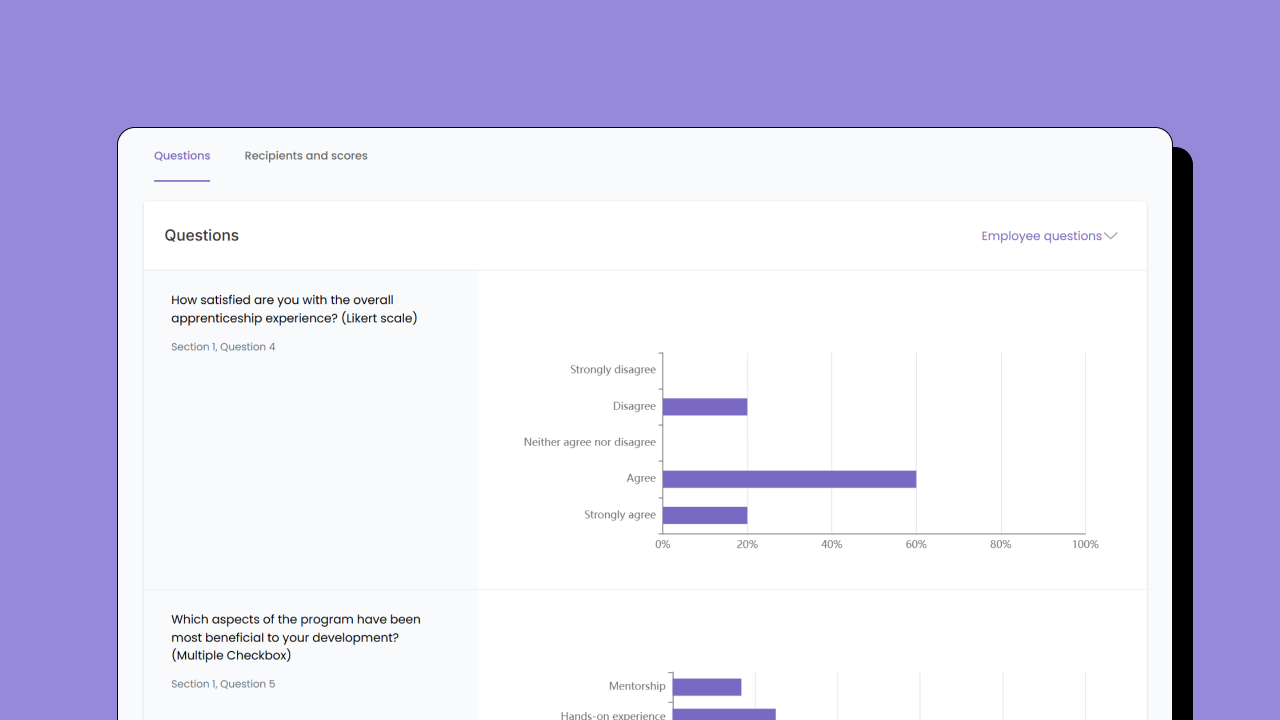Image resolution: width=1280 pixels, height=720 pixels.
Task: Click the 'Section 1, Question 4' label
Action: point(223,347)
